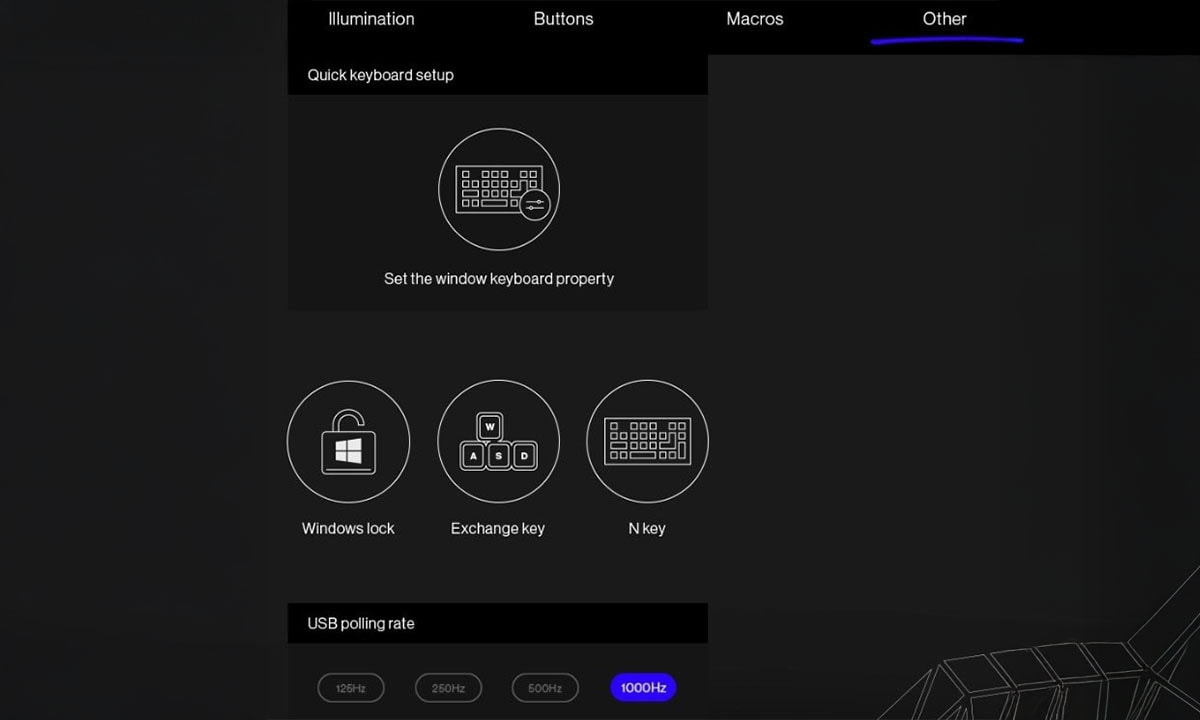Viewport: 1200px width, 720px height.
Task: Set USB polling rate to 125Hz
Action: point(351,688)
